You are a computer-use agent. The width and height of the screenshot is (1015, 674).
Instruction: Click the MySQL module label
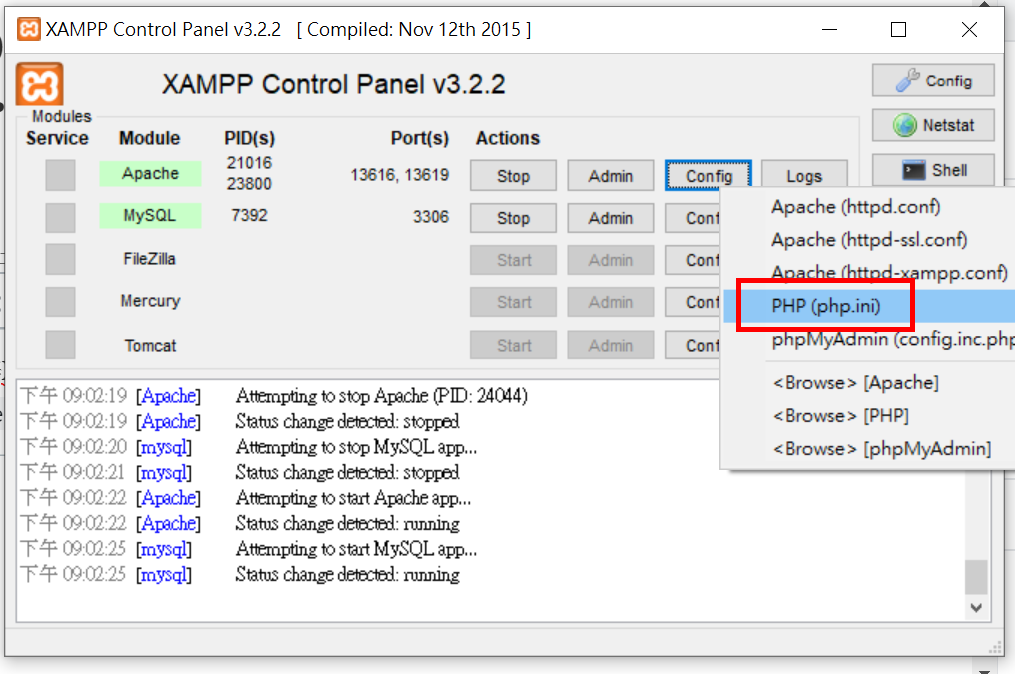point(150,216)
